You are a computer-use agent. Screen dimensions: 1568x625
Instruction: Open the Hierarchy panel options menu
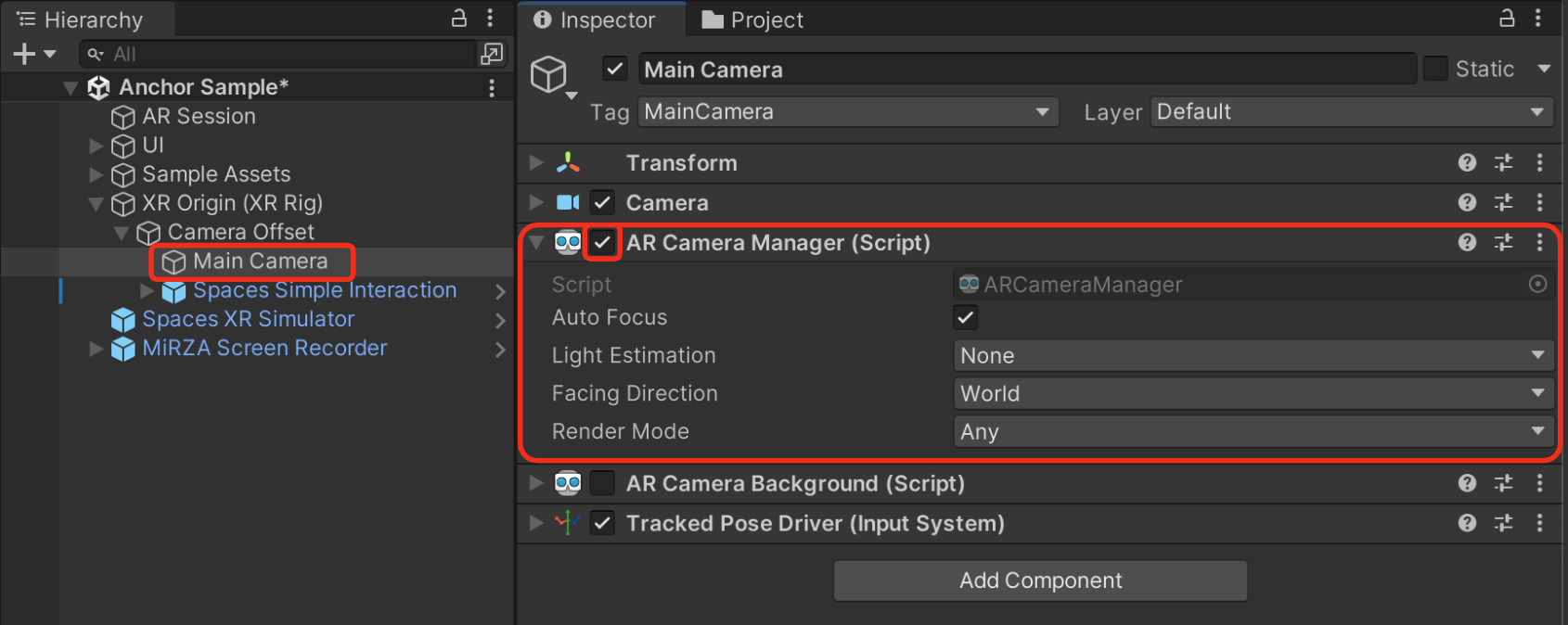(490, 18)
